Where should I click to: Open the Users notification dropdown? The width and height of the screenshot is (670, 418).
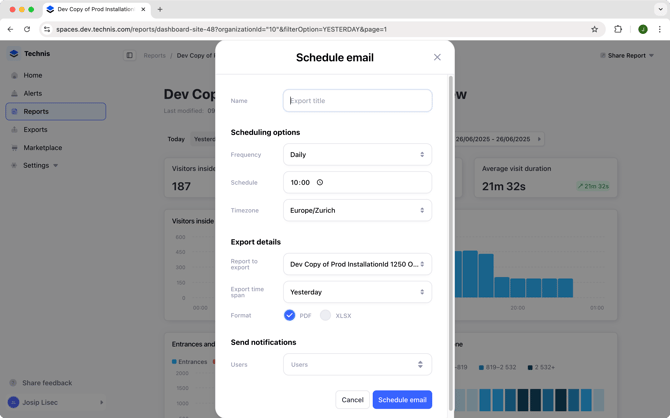coord(357,365)
